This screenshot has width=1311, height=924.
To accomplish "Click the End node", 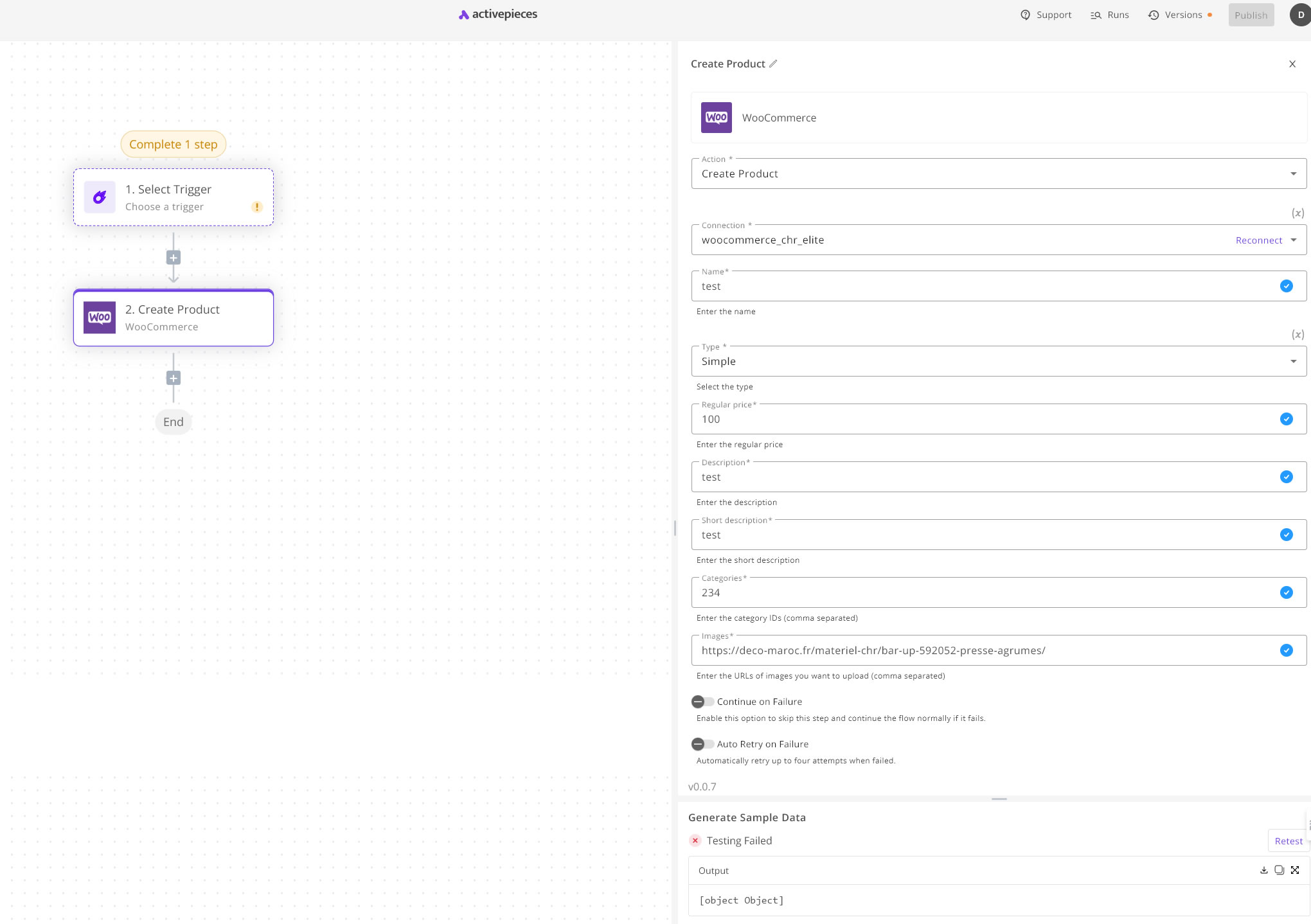I will pos(174,422).
